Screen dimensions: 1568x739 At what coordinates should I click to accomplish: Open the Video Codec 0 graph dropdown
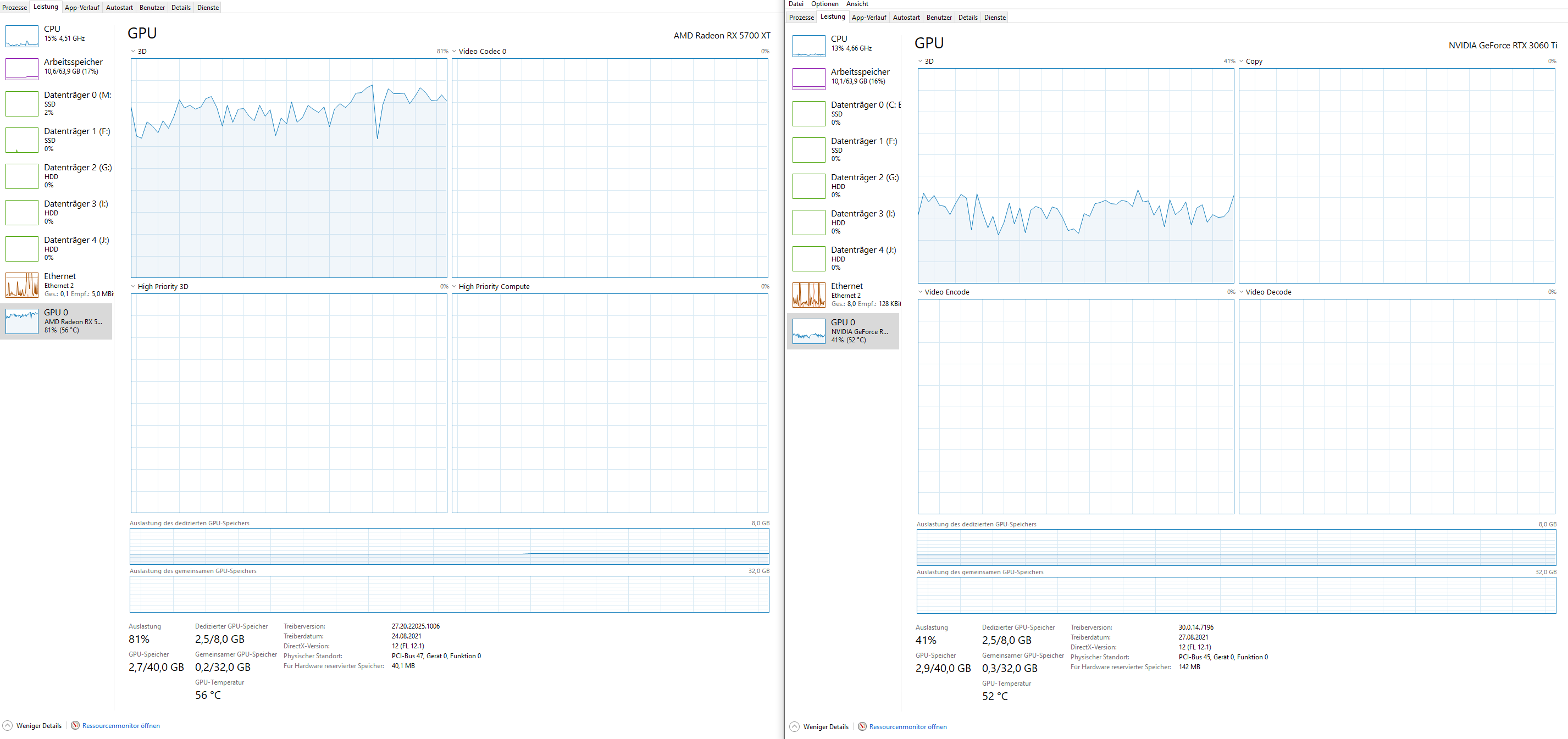454,51
